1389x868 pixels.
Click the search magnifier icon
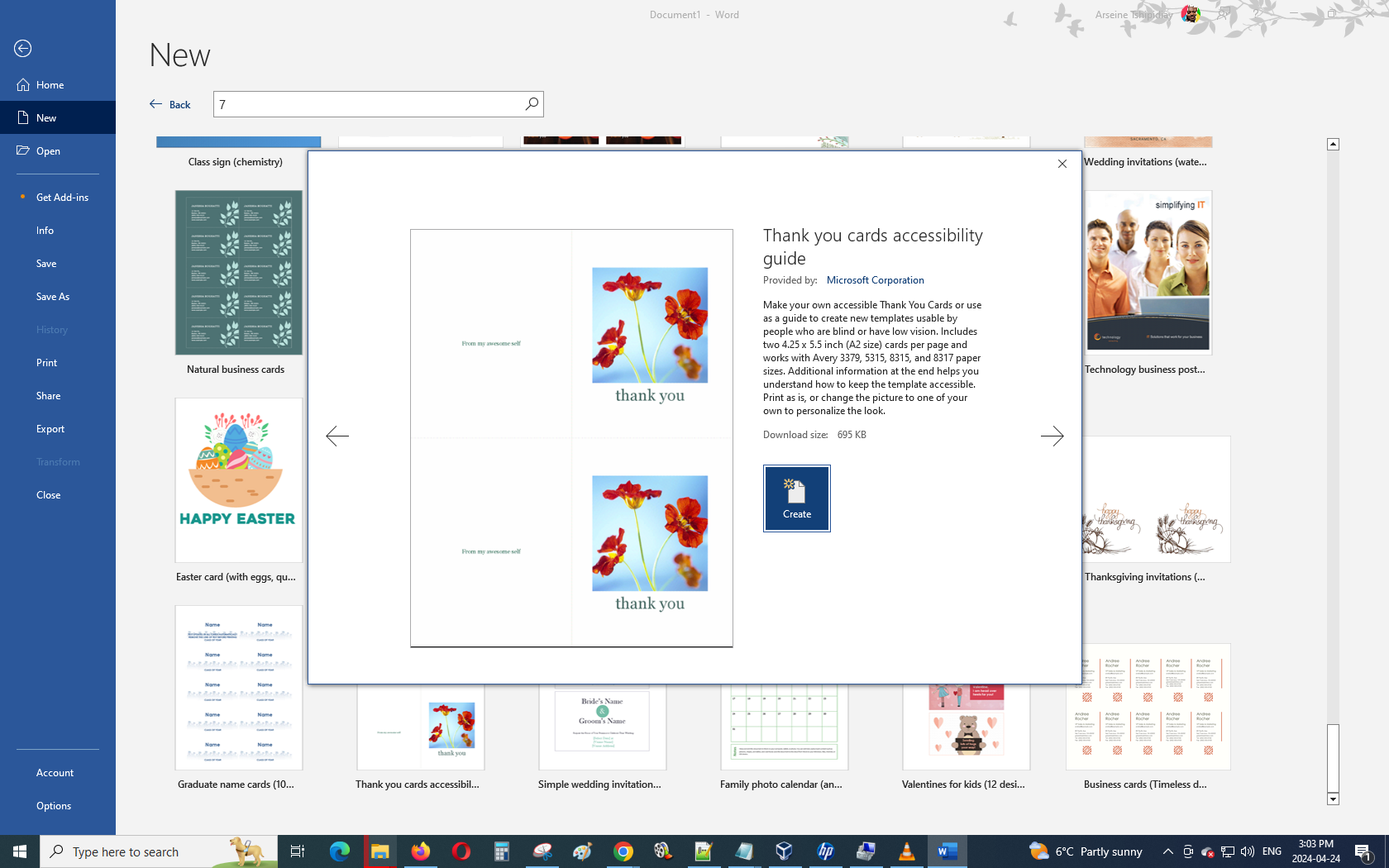click(532, 103)
